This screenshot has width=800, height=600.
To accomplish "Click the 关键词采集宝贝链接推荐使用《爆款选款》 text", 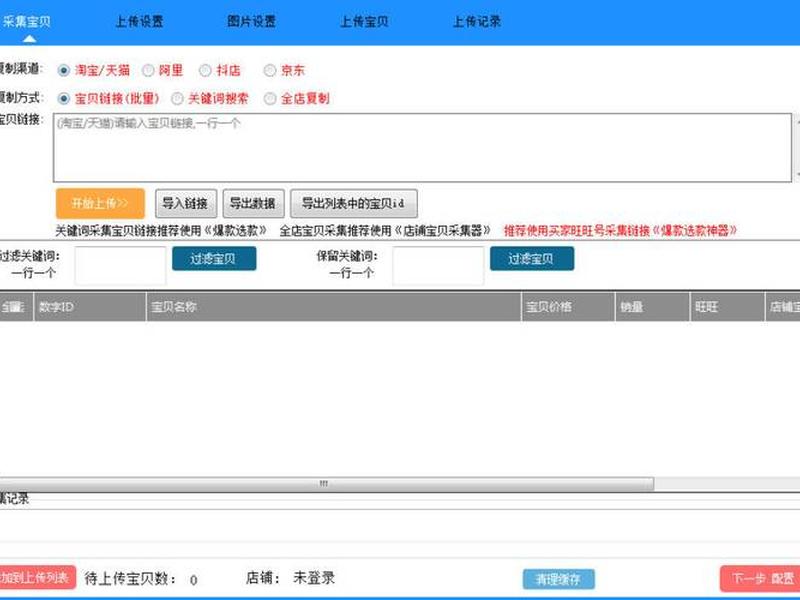I will [161, 231].
